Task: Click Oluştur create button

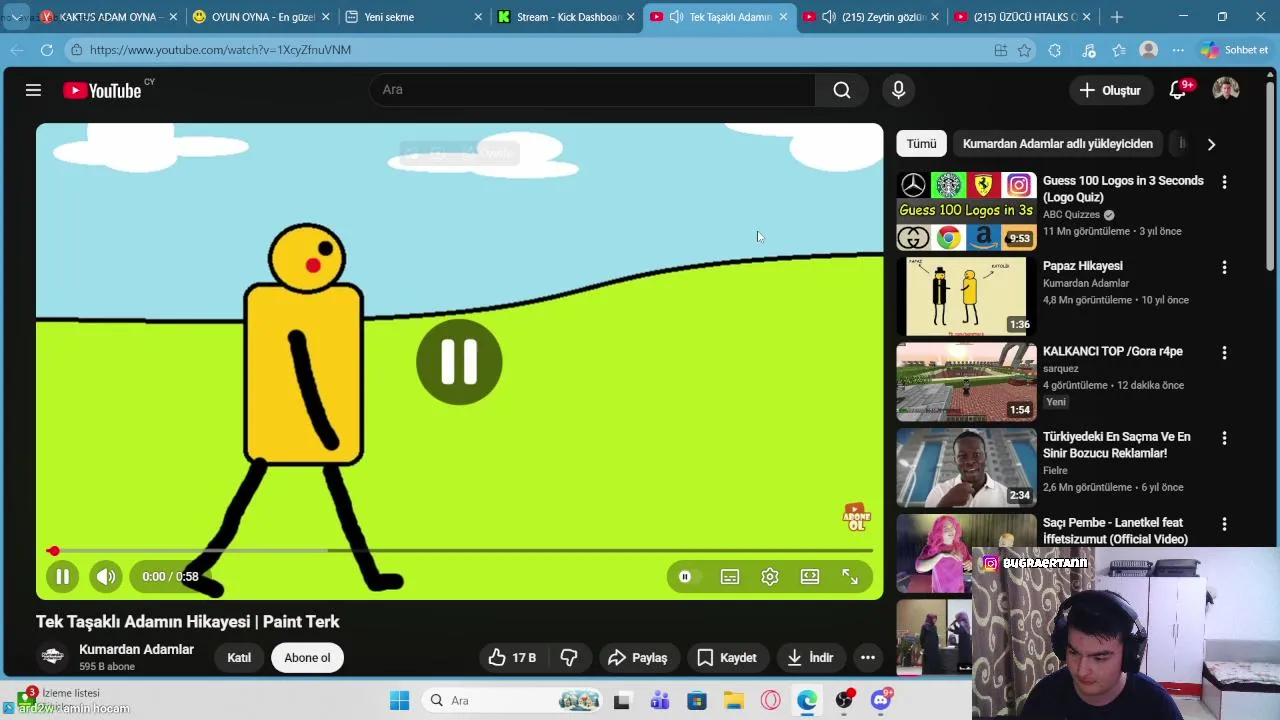Action: pos(1110,90)
